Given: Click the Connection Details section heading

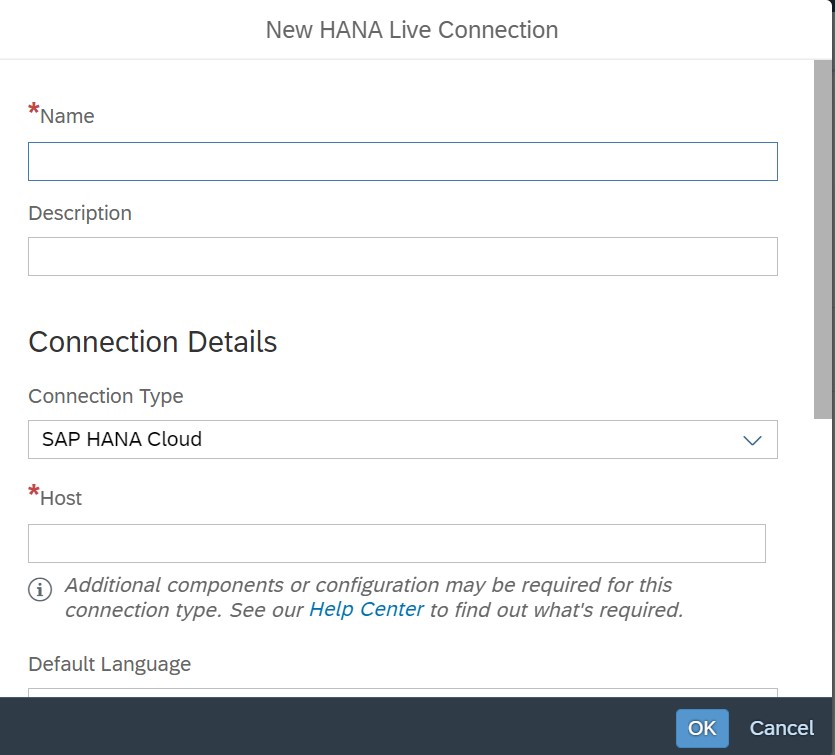Looking at the screenshot, I should (152, 342).
